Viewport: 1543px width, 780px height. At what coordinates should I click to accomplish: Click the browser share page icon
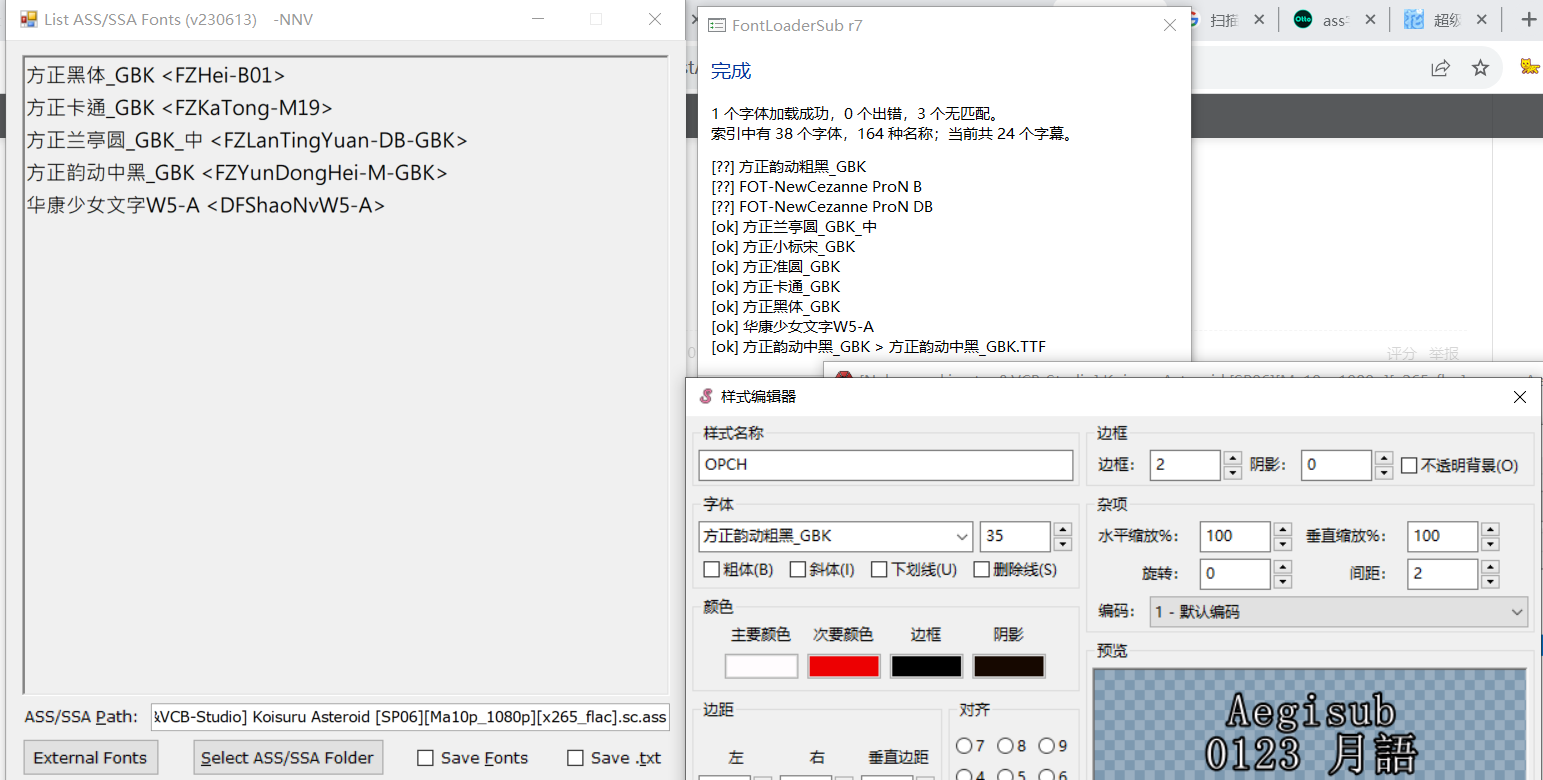(x=1440, y=68)
